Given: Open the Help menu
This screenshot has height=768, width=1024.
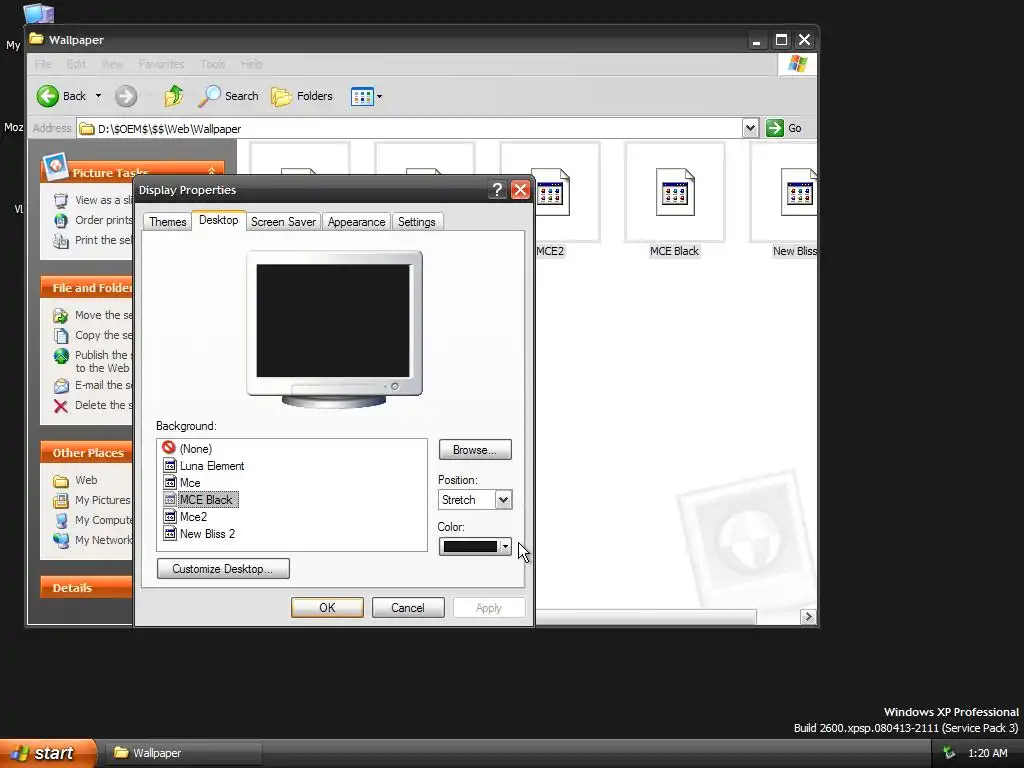Looking at the screenshot, I should coord(251,64).
